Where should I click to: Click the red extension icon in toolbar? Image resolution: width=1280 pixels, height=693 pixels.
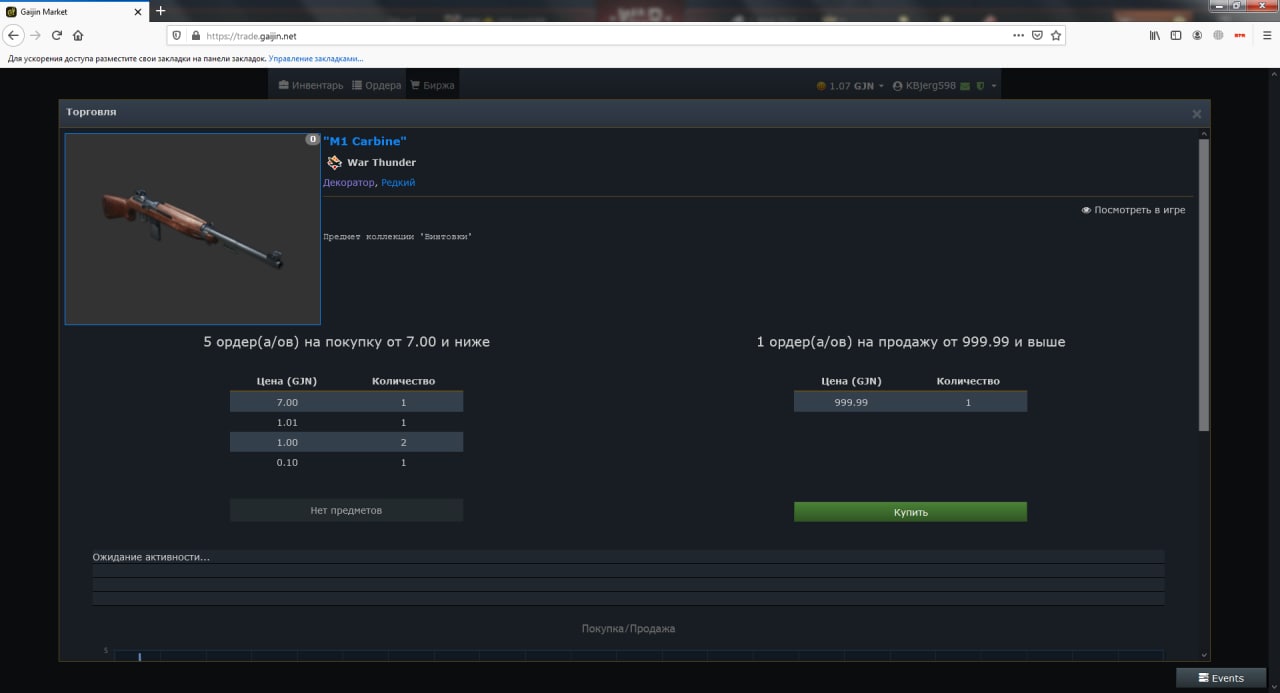[x=1240, y=35]
